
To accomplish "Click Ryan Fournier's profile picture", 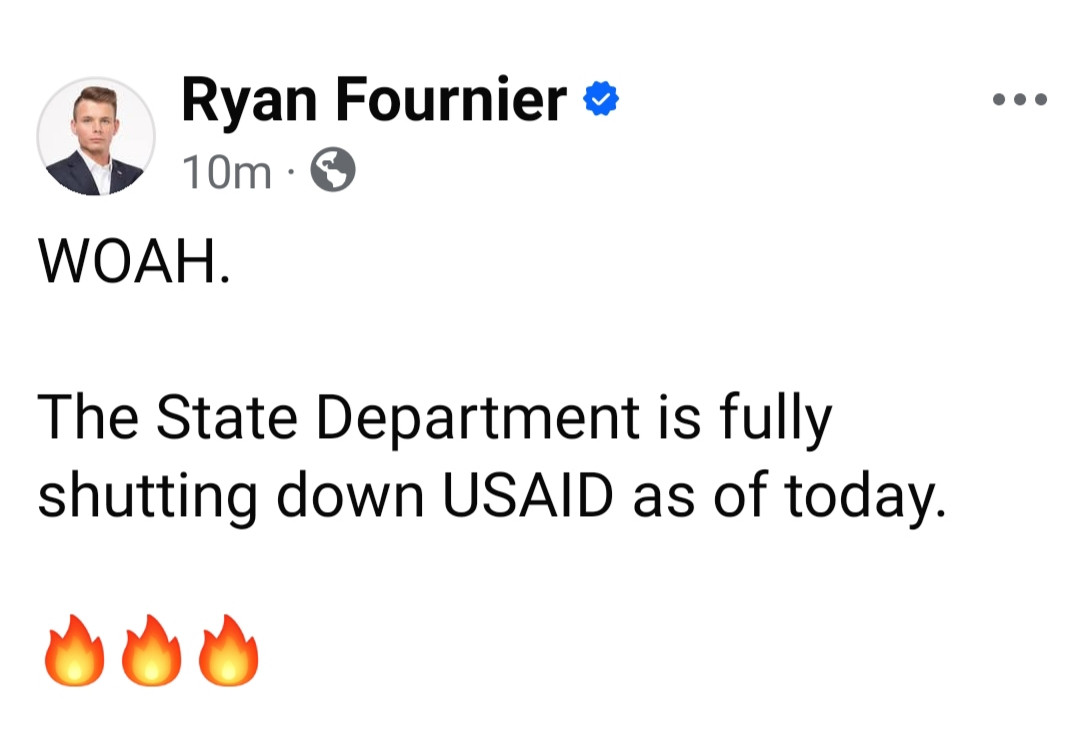I will click(96, 136).
